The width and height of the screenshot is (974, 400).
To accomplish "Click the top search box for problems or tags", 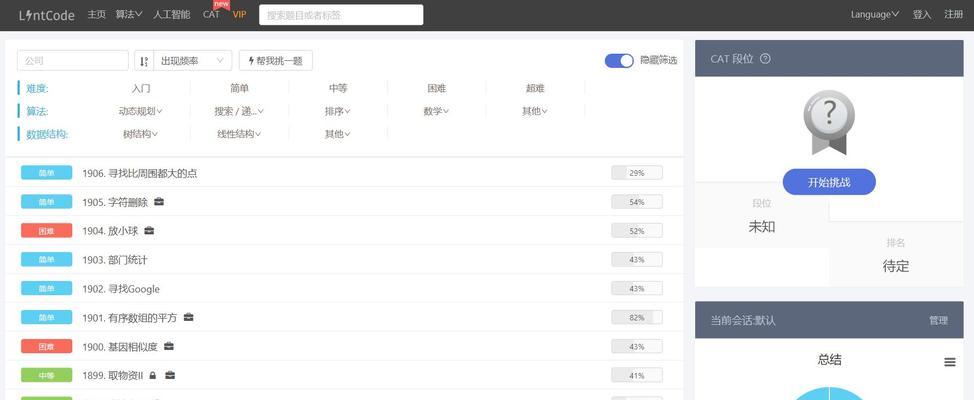I will 341,15.
